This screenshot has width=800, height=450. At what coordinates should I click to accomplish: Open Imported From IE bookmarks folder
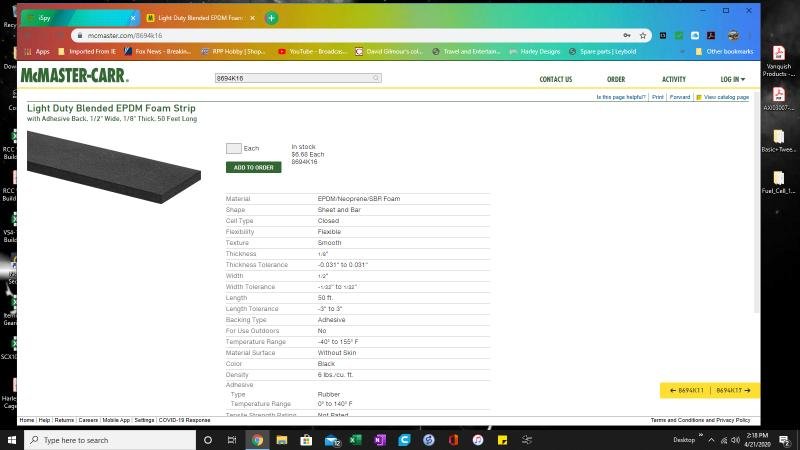pos(87,52)
